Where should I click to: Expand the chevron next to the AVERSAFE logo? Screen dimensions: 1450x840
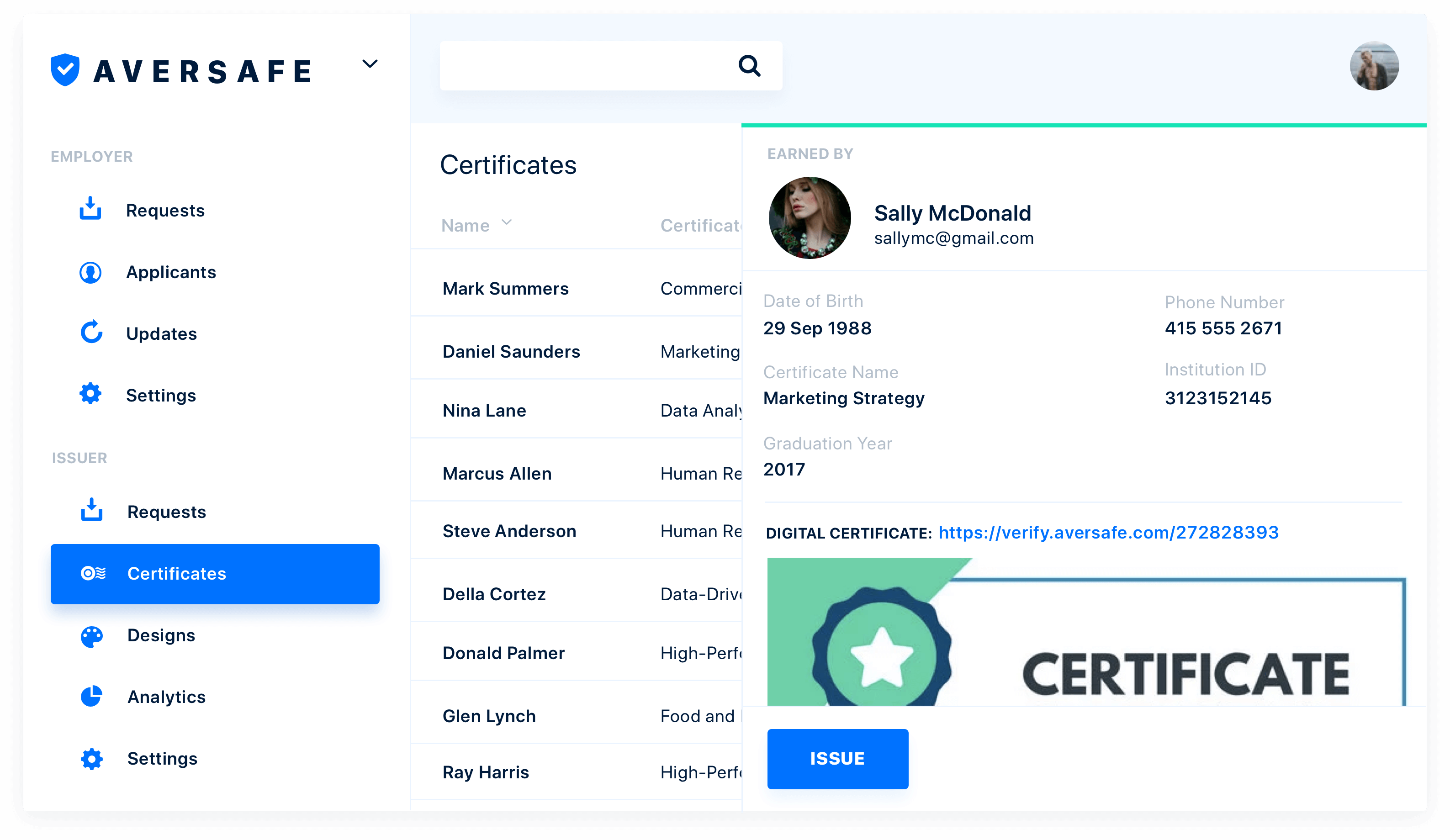[370, 63]
